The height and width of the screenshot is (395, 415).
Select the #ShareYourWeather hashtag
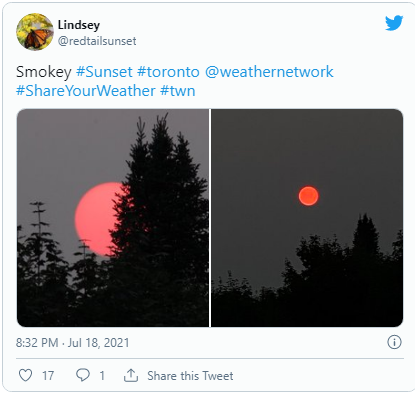86,91
